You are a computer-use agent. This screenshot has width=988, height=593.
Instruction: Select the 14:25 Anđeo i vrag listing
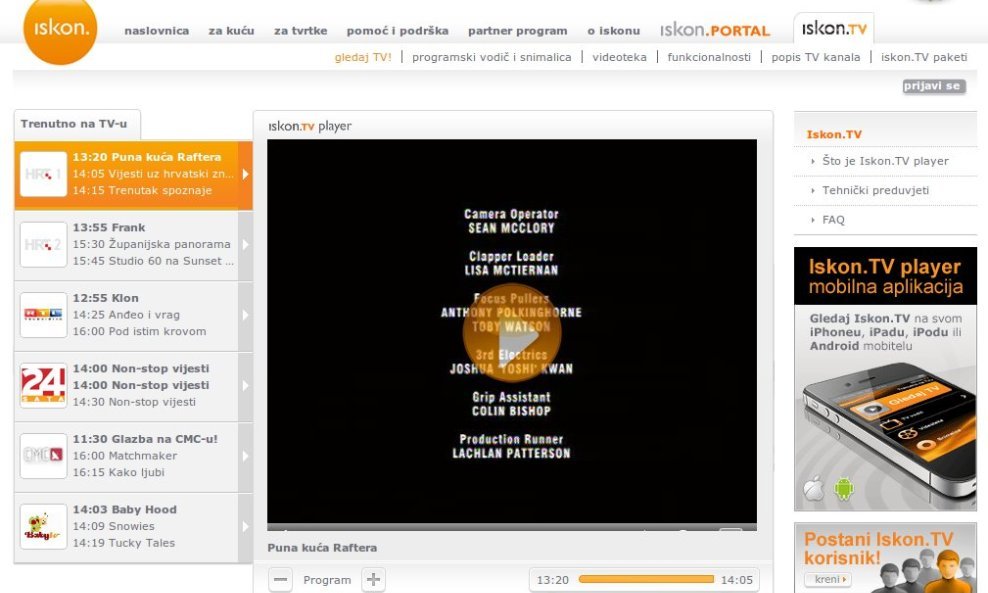click(126, 314)
